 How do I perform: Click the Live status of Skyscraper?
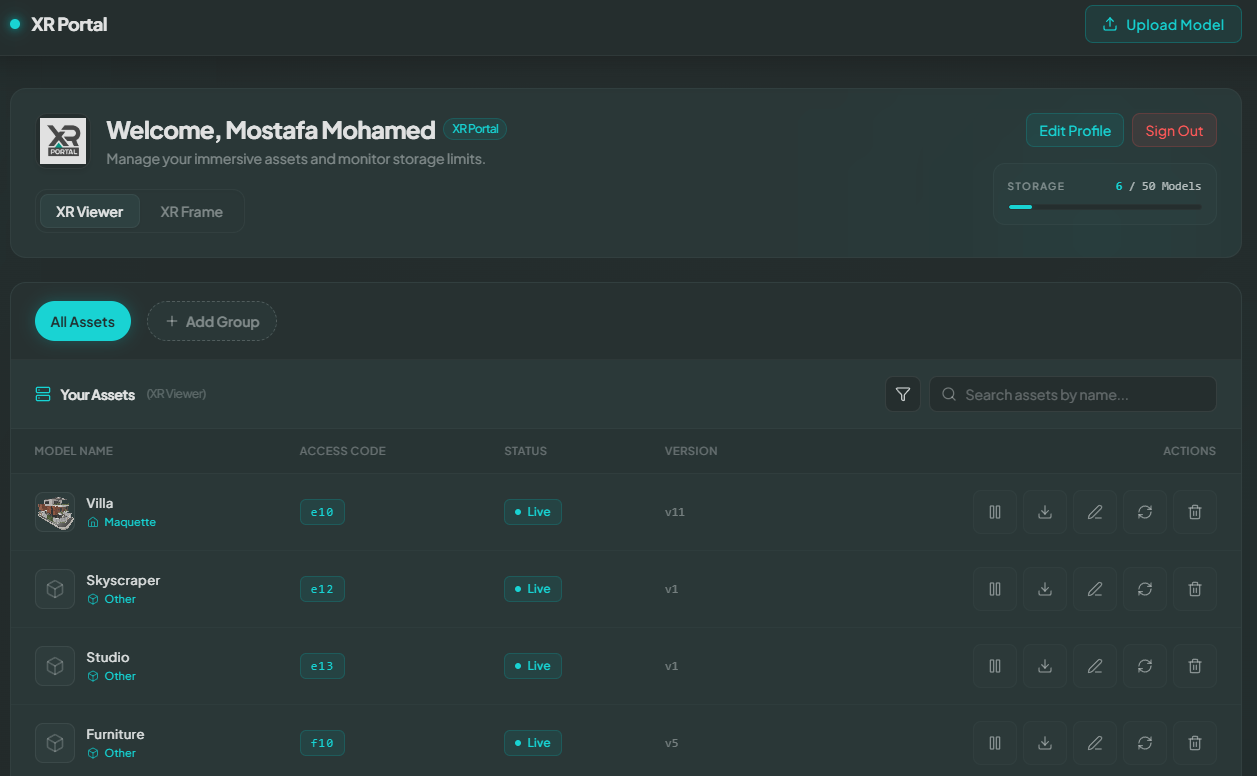pos(533,589)
